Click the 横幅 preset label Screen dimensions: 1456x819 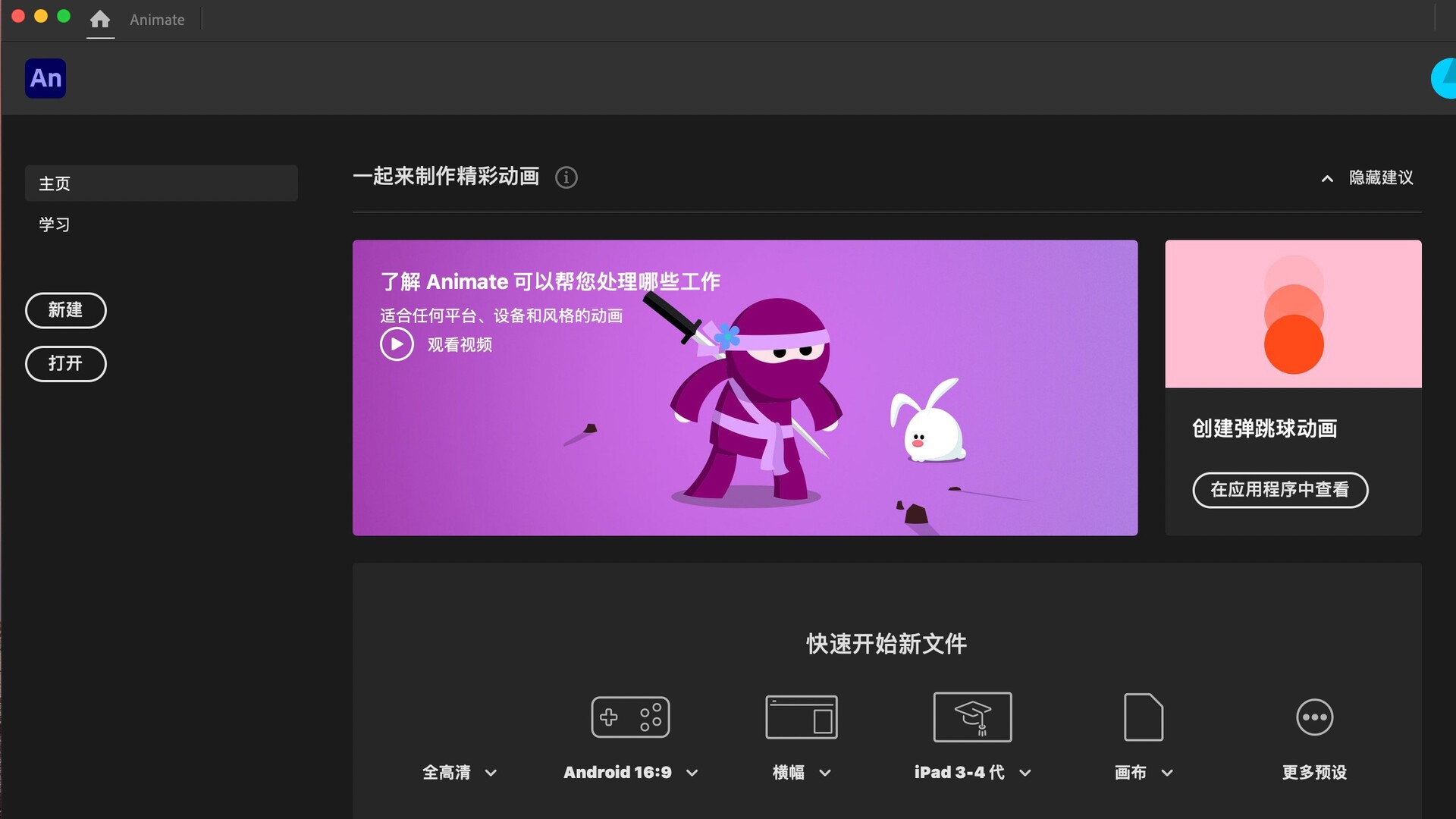(789, 772)
